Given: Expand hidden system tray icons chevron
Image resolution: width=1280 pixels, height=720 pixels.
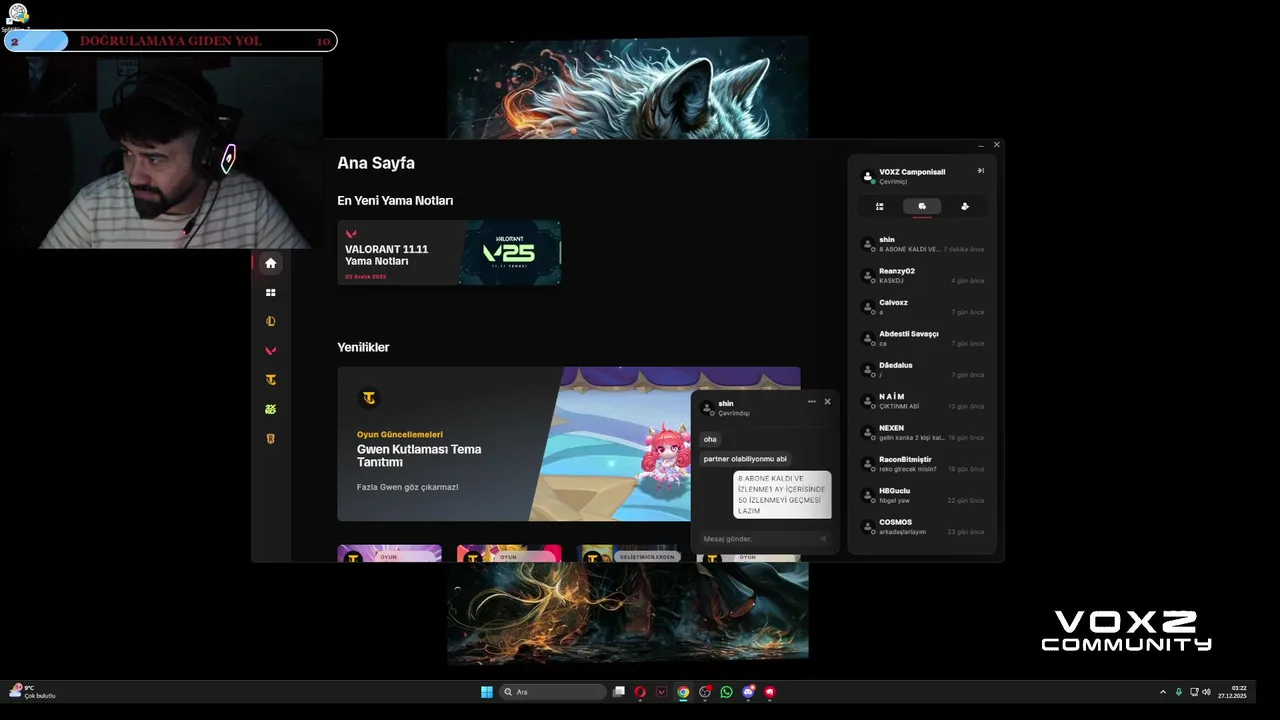Looking at the screenshot, I should click(1163, 692).
